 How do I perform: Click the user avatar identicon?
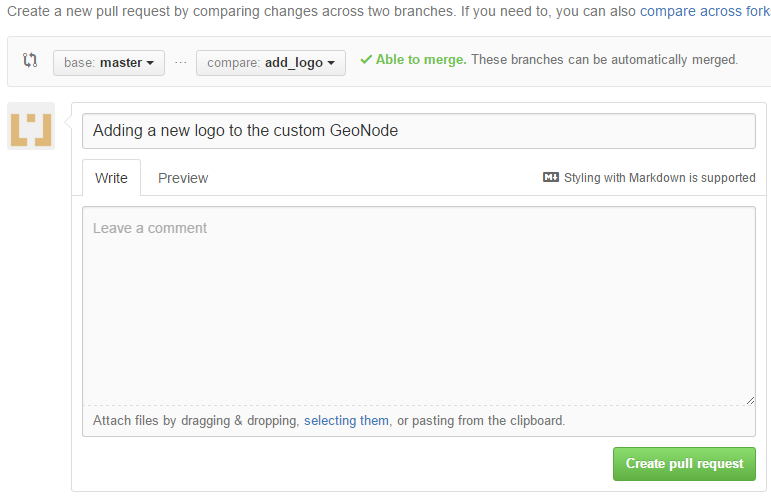pyautogui.click(x=31, y=126)
